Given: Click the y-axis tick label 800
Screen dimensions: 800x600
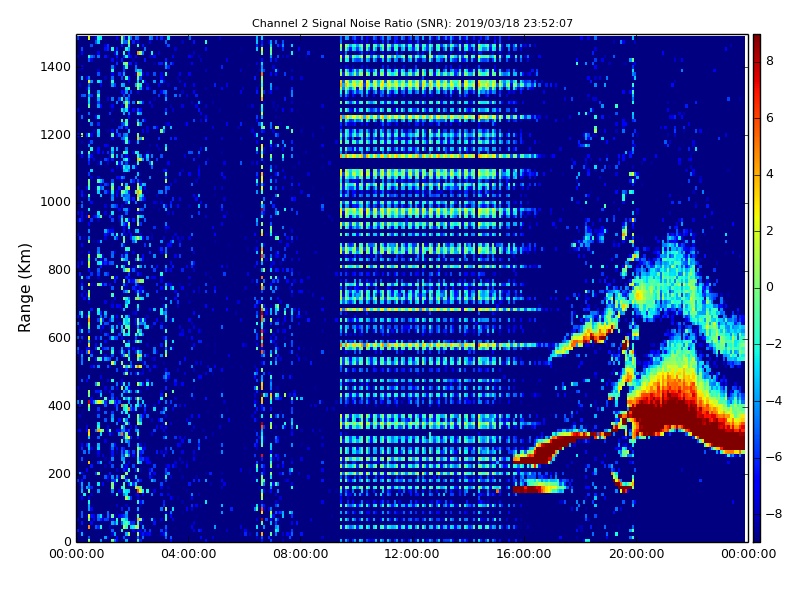Looking at the screenshot, I should coord(59,270).
